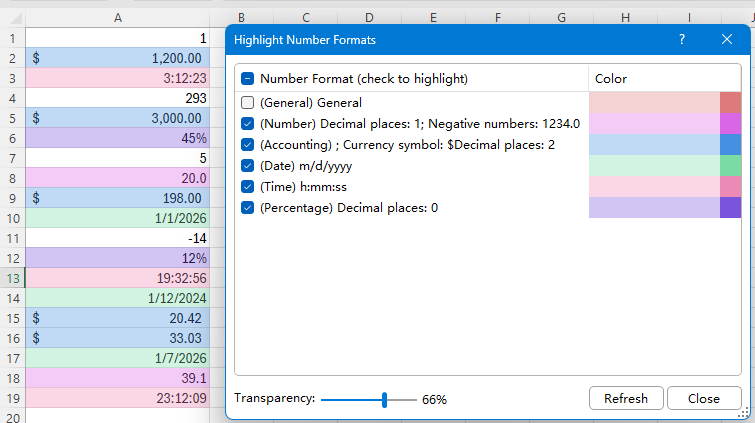The width and height of the screenshot is (755, 423).
Task: Check the (General) General format checkbox
Action: click(x=247, y=103)
